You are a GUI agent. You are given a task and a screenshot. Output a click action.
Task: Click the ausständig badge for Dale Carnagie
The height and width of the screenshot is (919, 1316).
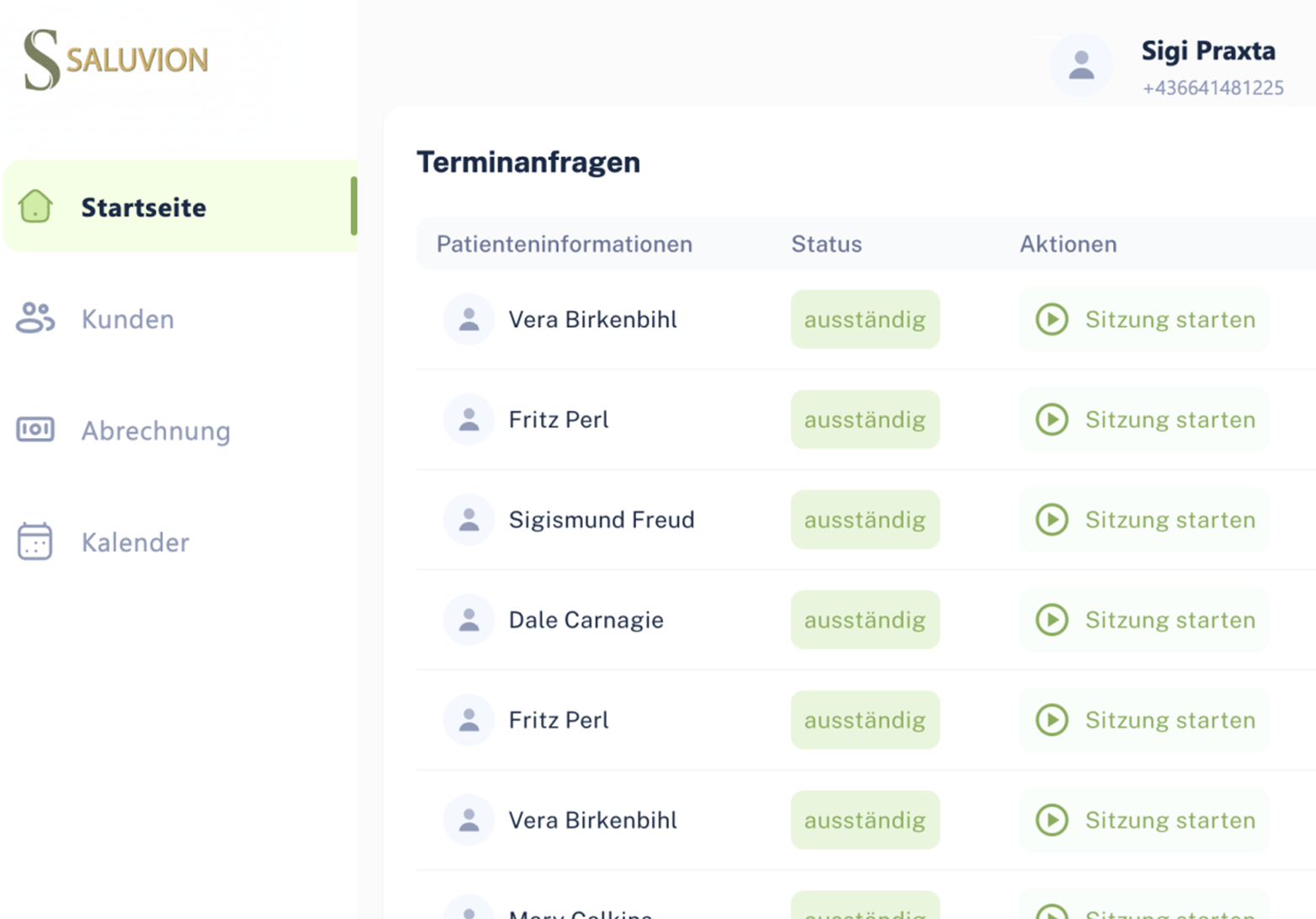point(864,620)
